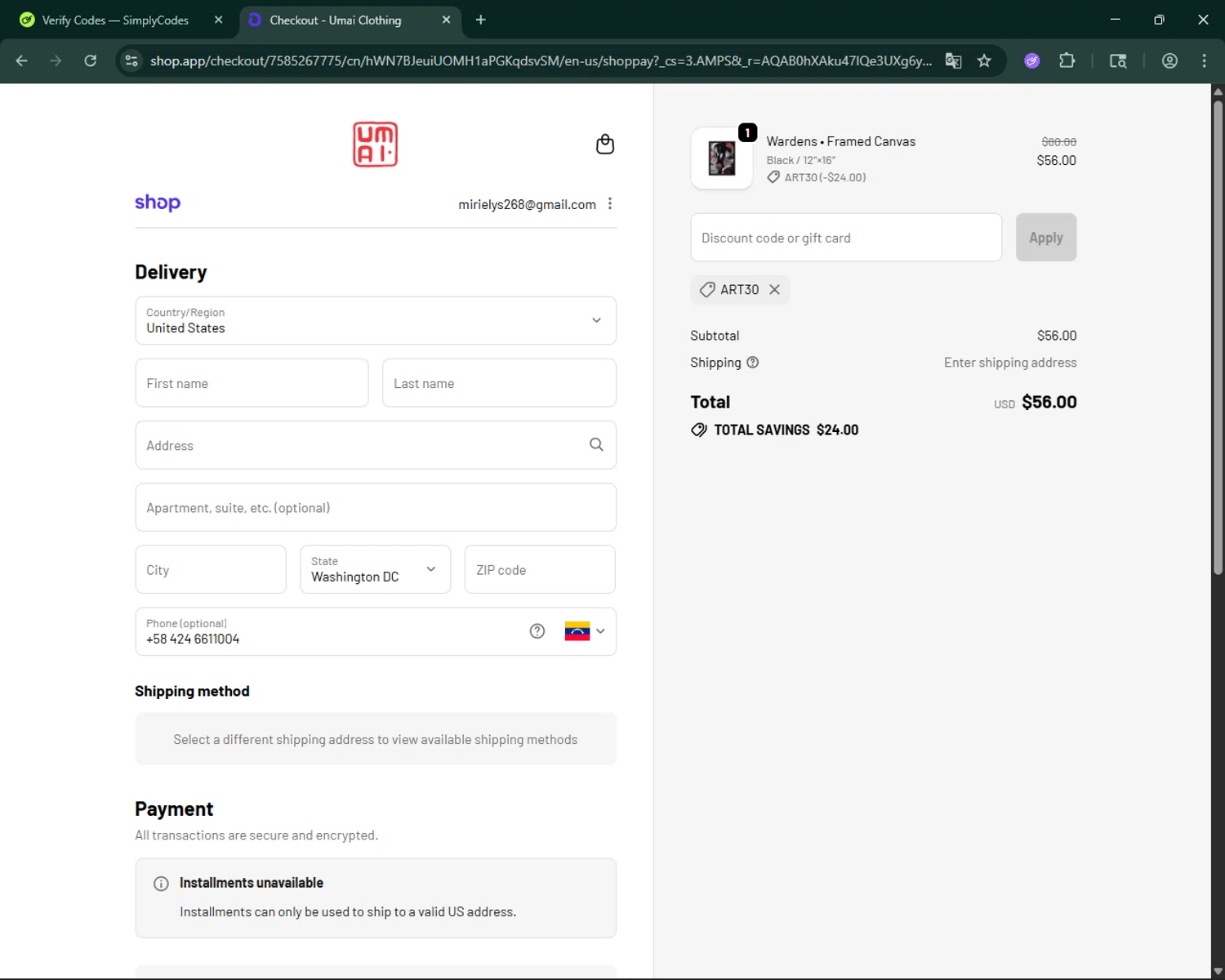The height and width of the screenshot is (980, 1225).
Task: Click the browser address bar URL
Action: (541, 60)
